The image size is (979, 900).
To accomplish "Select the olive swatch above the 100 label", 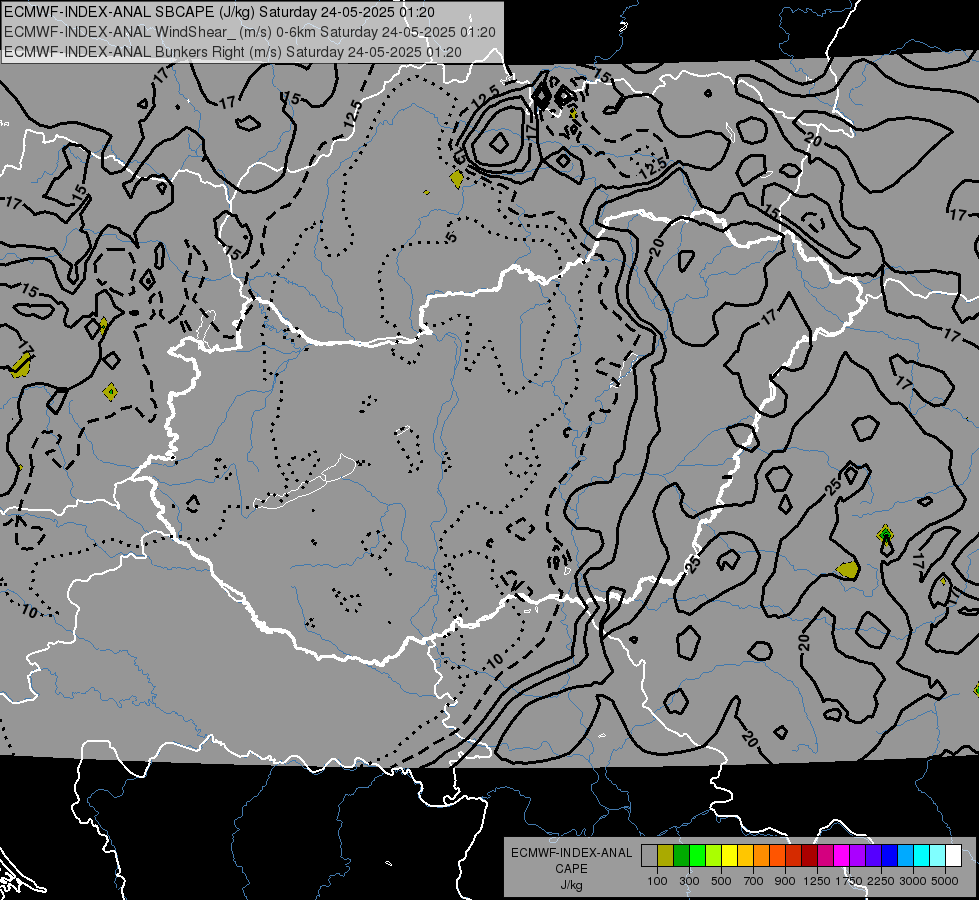I will (x=666, y=856).
